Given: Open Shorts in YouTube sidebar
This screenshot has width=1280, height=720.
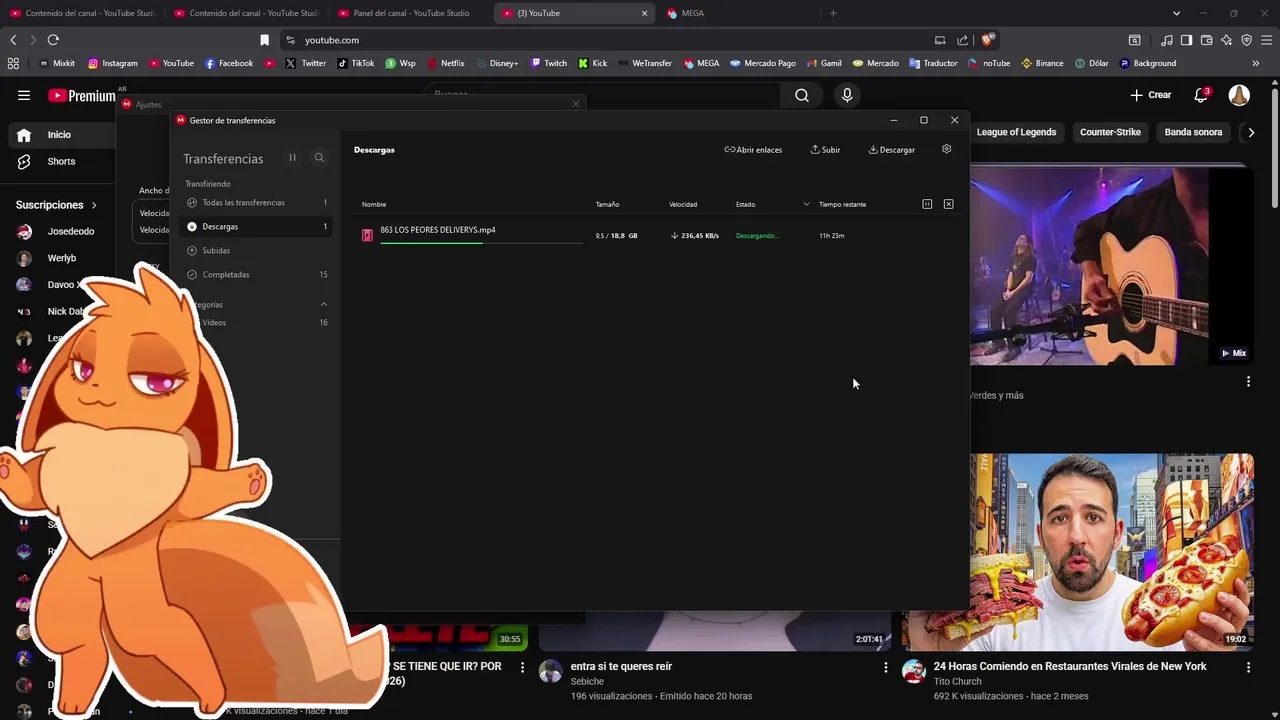Looking at the screenshot, I should coord(60,161).
